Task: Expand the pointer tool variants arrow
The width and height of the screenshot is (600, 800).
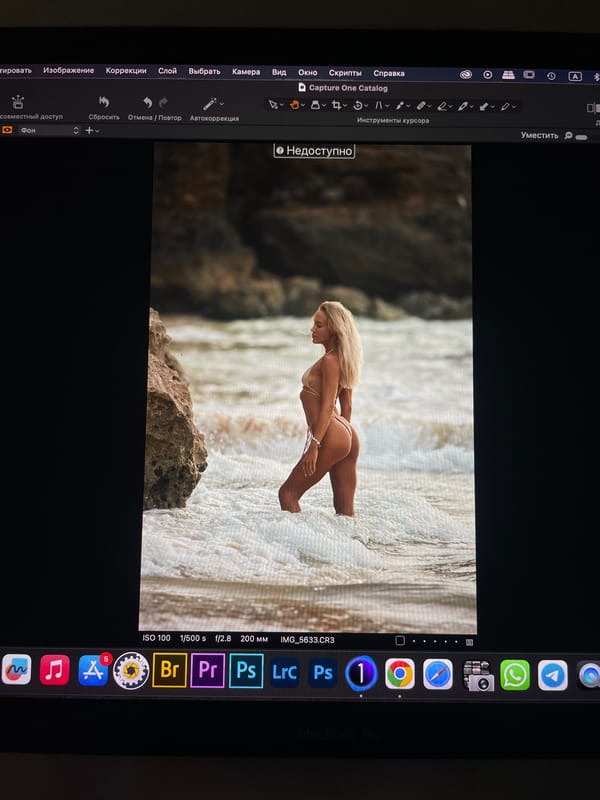Action: (282, 105)
